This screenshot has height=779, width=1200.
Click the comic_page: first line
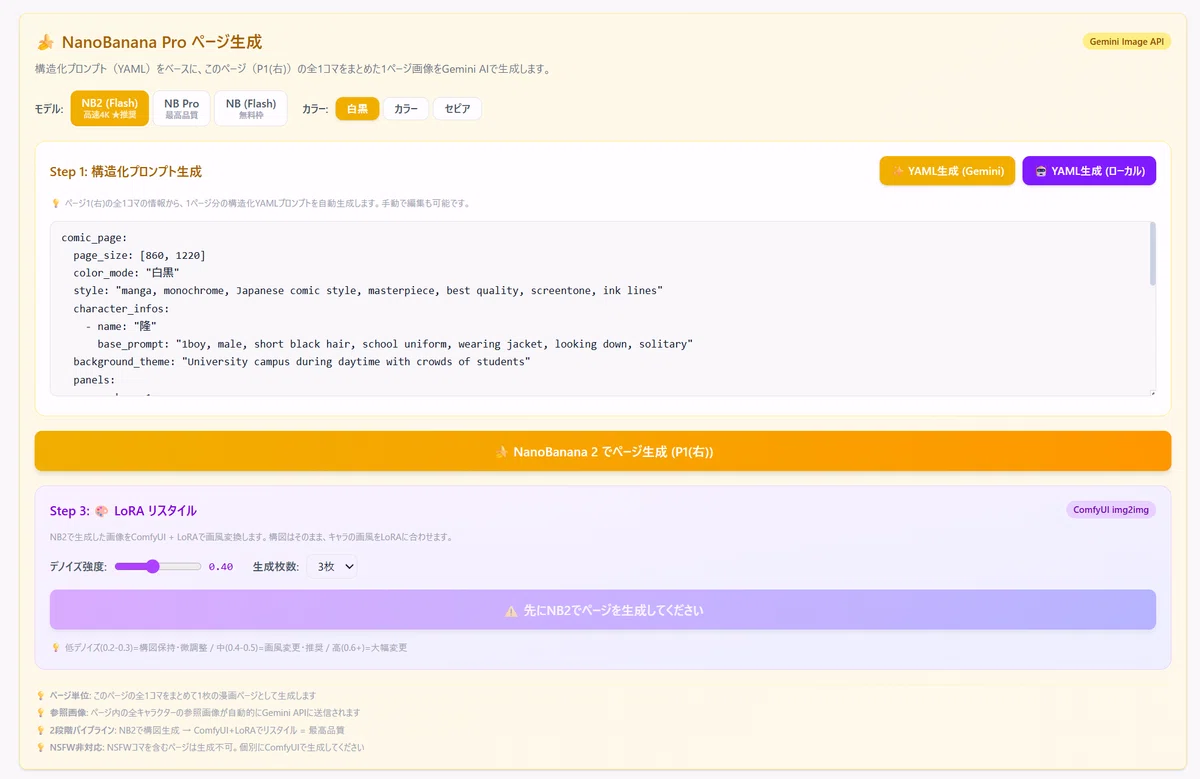(94, 237)
